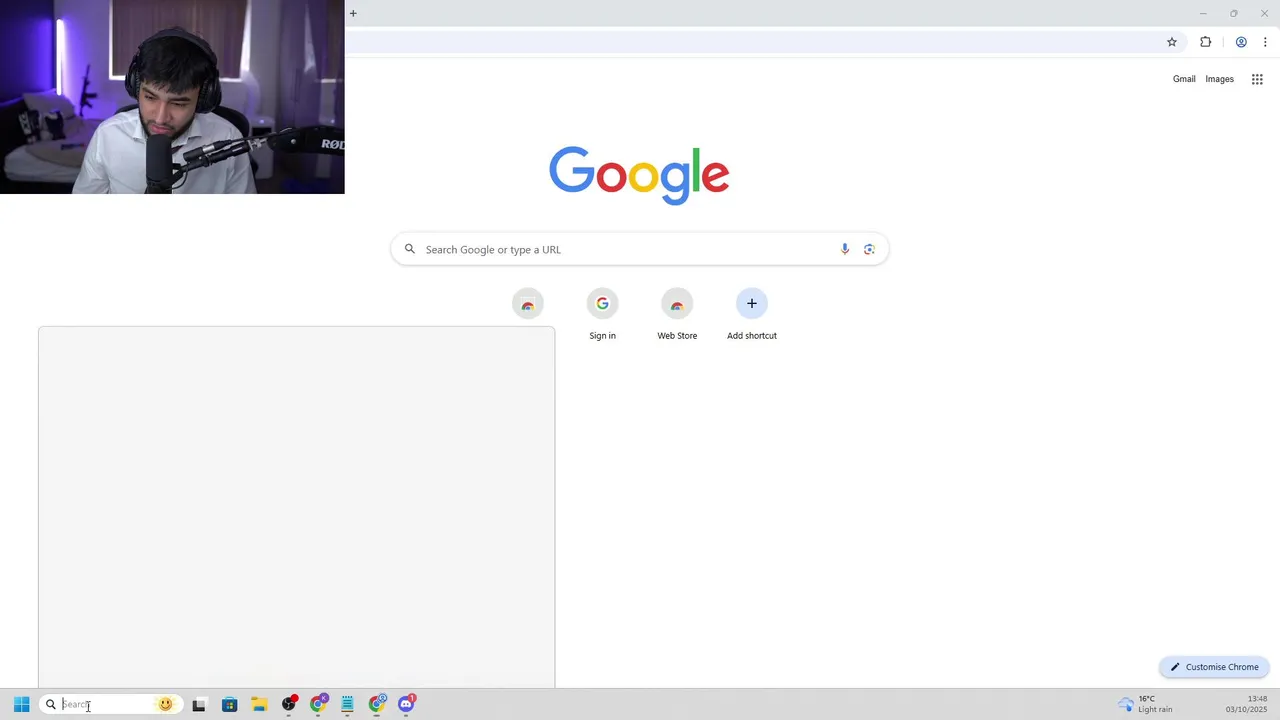Launch Microsoft Store from taskbar

(x=229, y=704)
